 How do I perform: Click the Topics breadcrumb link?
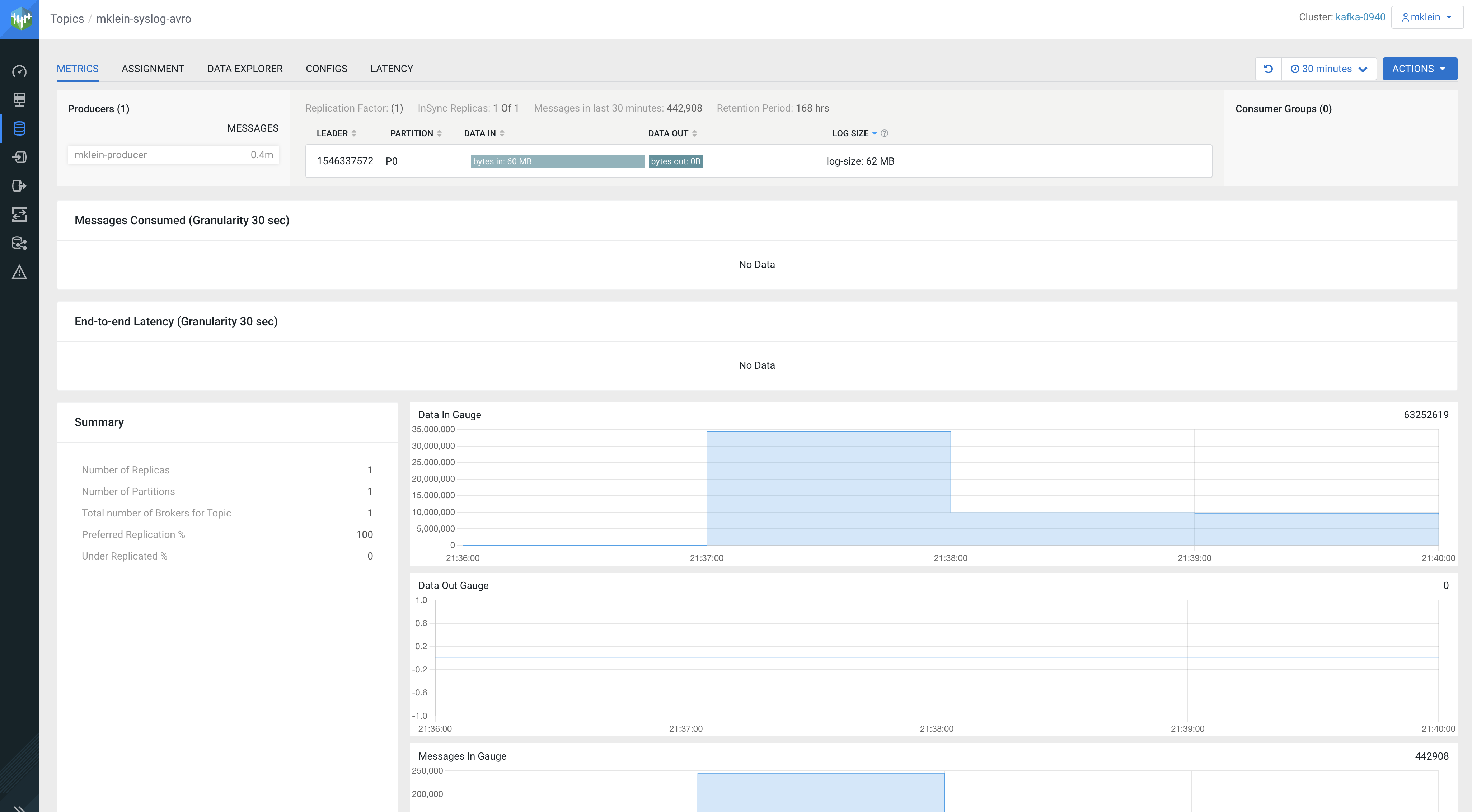[67, 19]
